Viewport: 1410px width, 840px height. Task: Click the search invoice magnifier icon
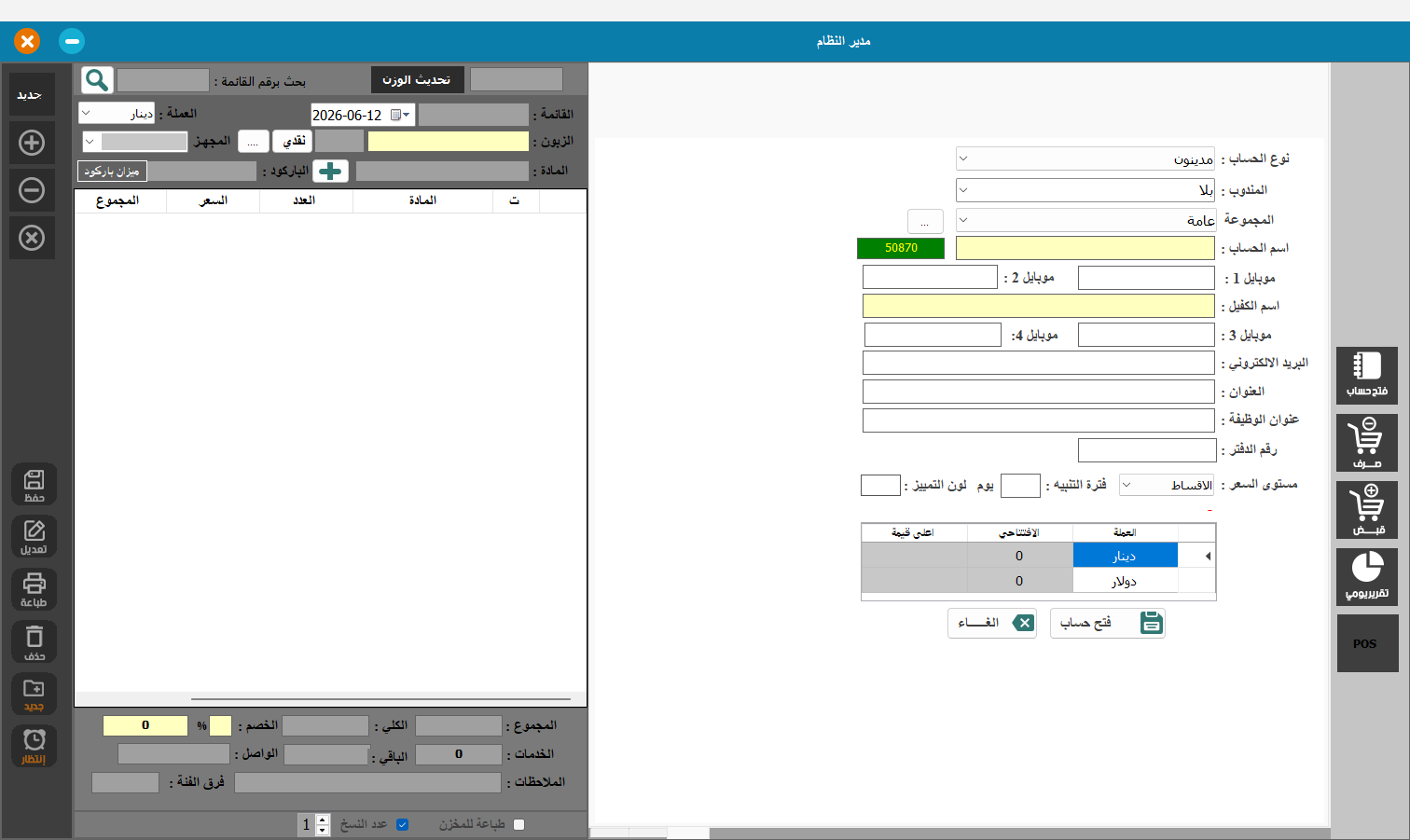pyautogui.click(x=97, y=80)
